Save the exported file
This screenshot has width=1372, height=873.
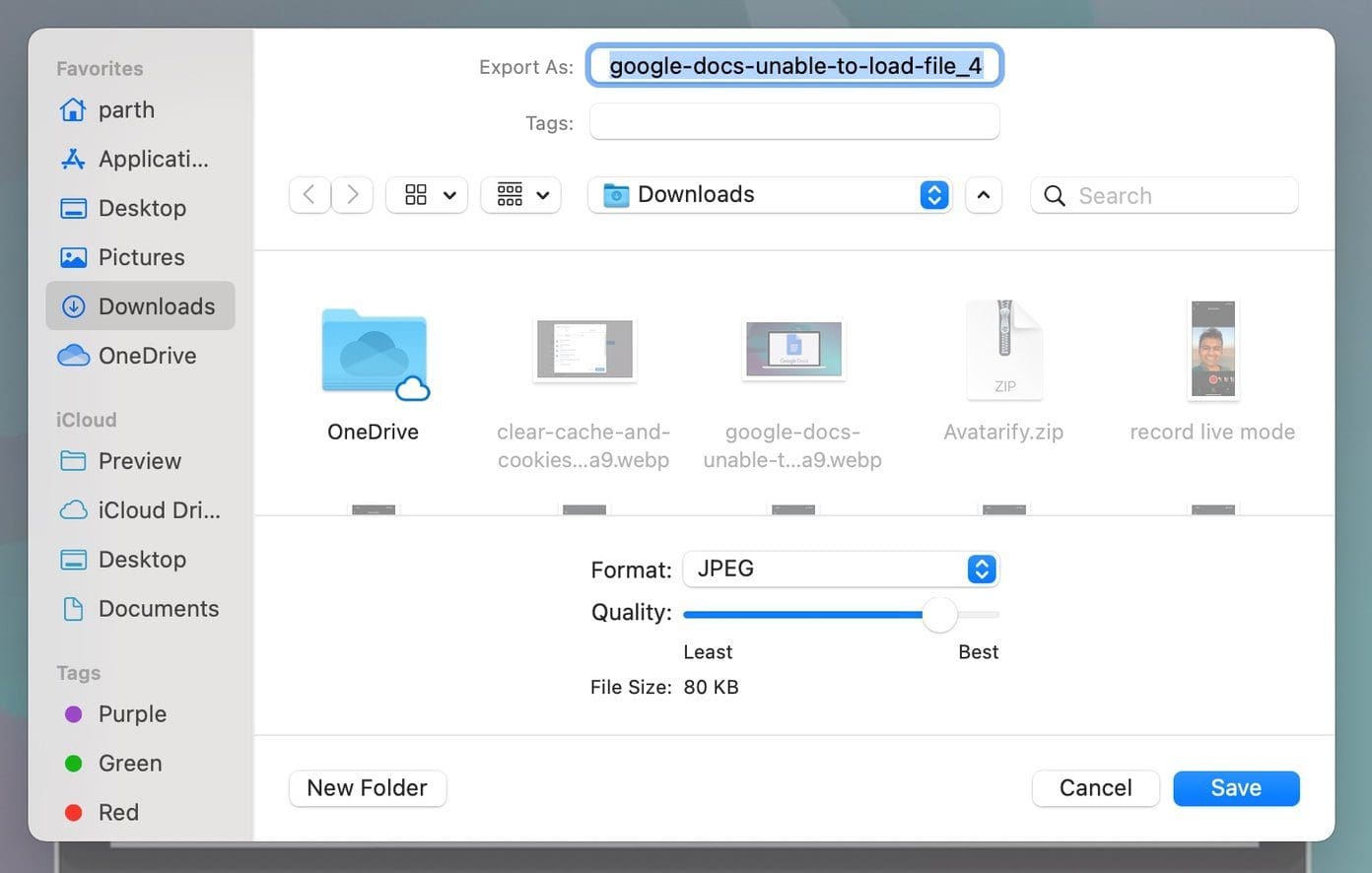(1236, 788)
